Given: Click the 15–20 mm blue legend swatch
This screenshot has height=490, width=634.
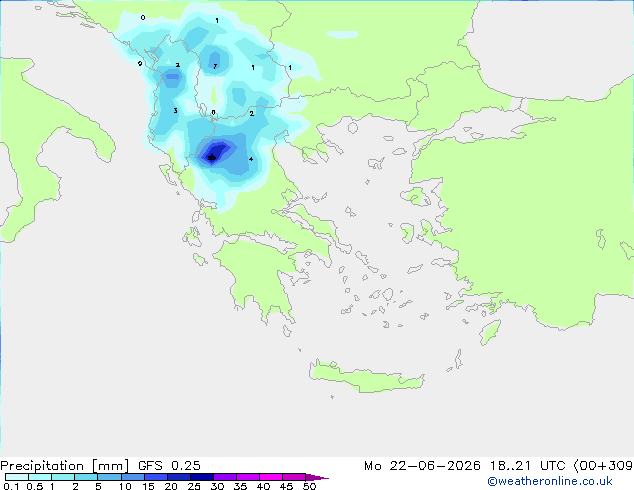Looking at the screenshot, I should tap(156, 477).
